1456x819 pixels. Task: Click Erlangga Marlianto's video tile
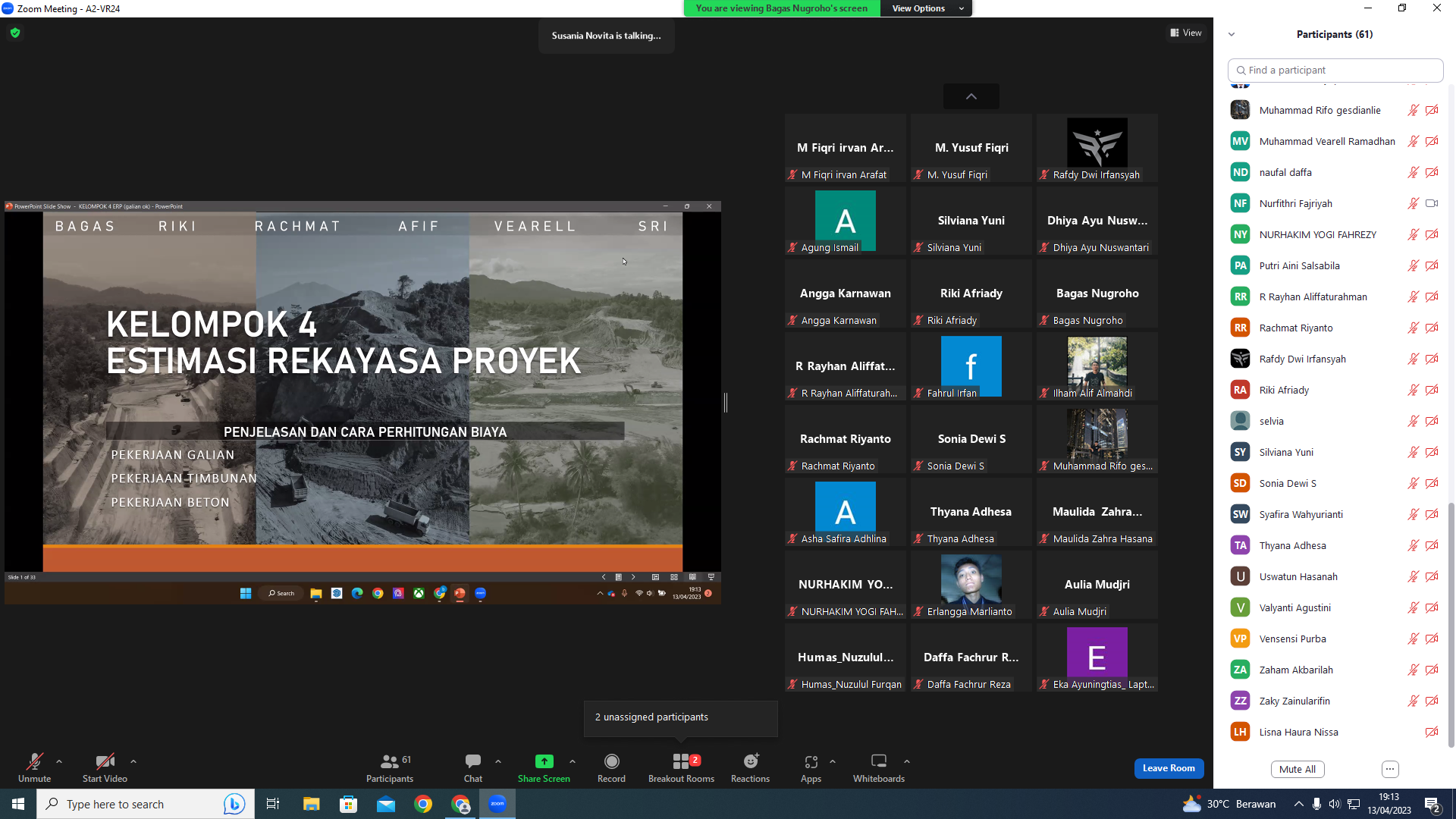click(x=971, y=585)
